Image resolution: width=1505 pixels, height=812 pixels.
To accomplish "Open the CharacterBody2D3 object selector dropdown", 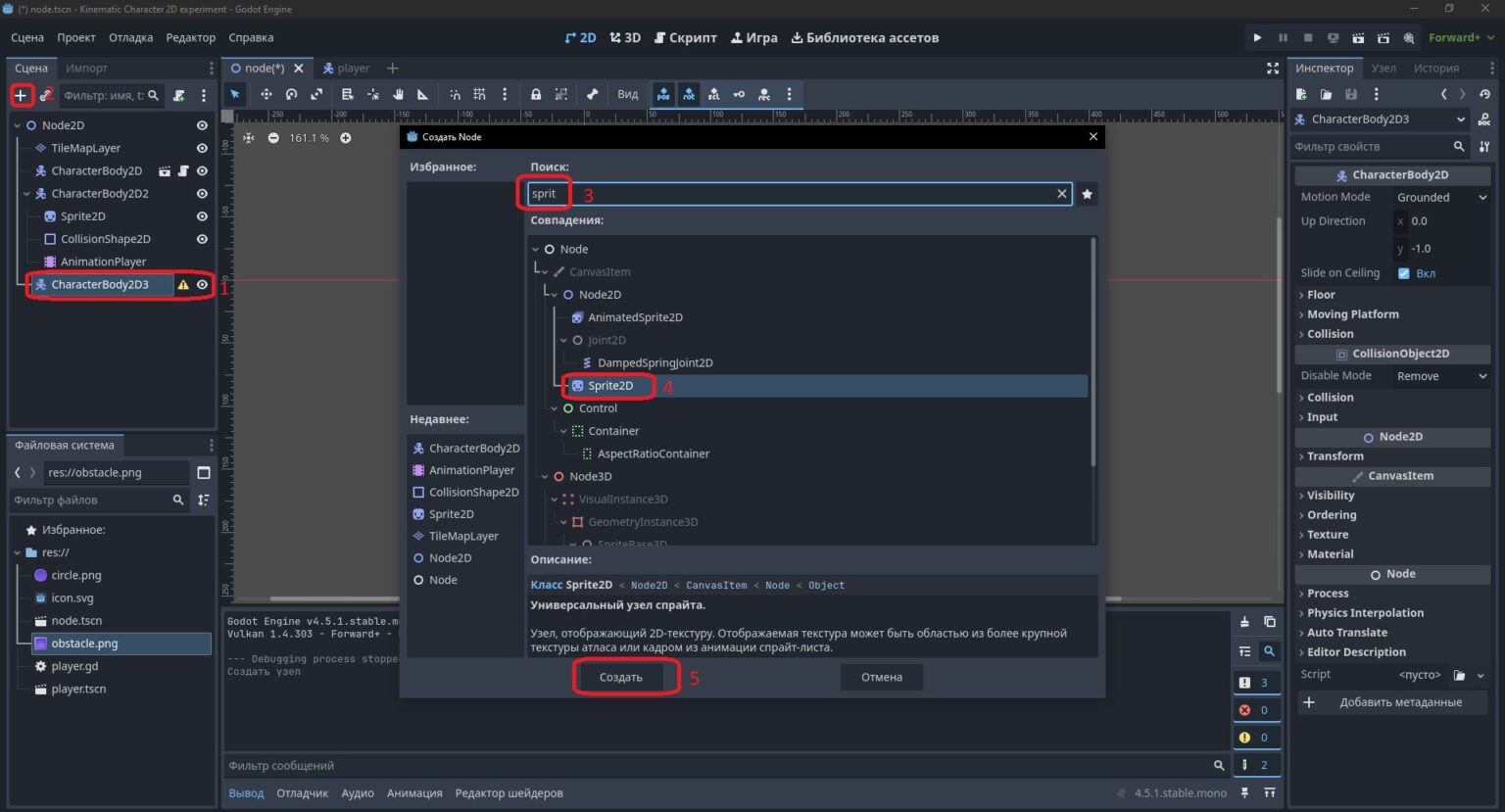I will pyautogui.click(x=1381, y=119).
